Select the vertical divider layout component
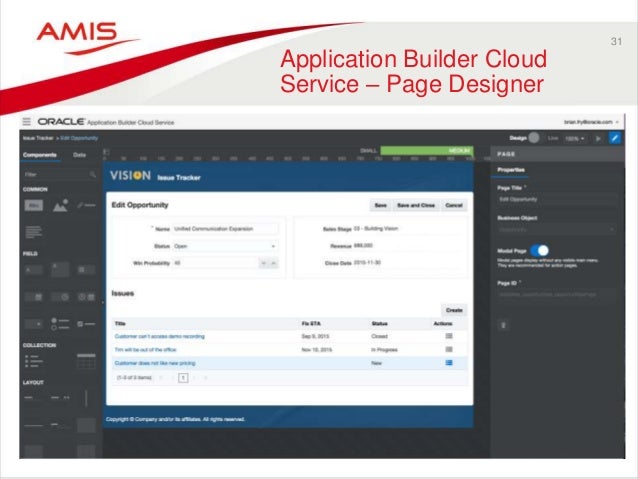 (x=86, y=398)
